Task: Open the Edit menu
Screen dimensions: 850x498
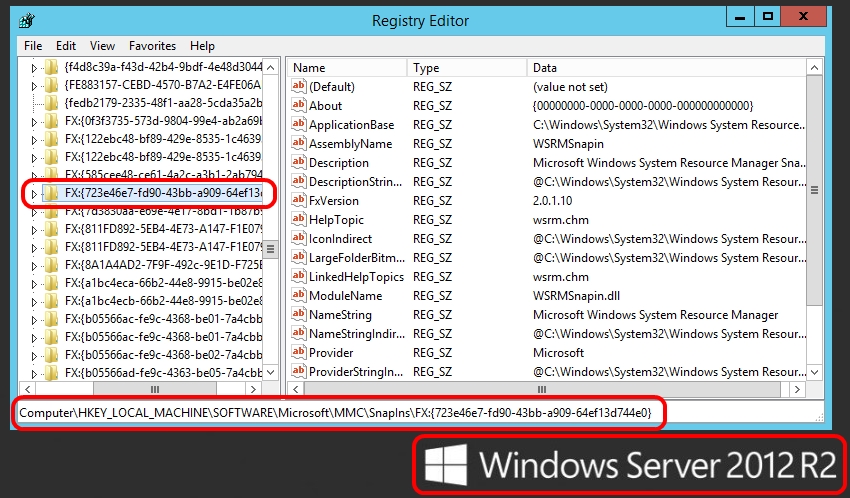Action: pos(66,46)
